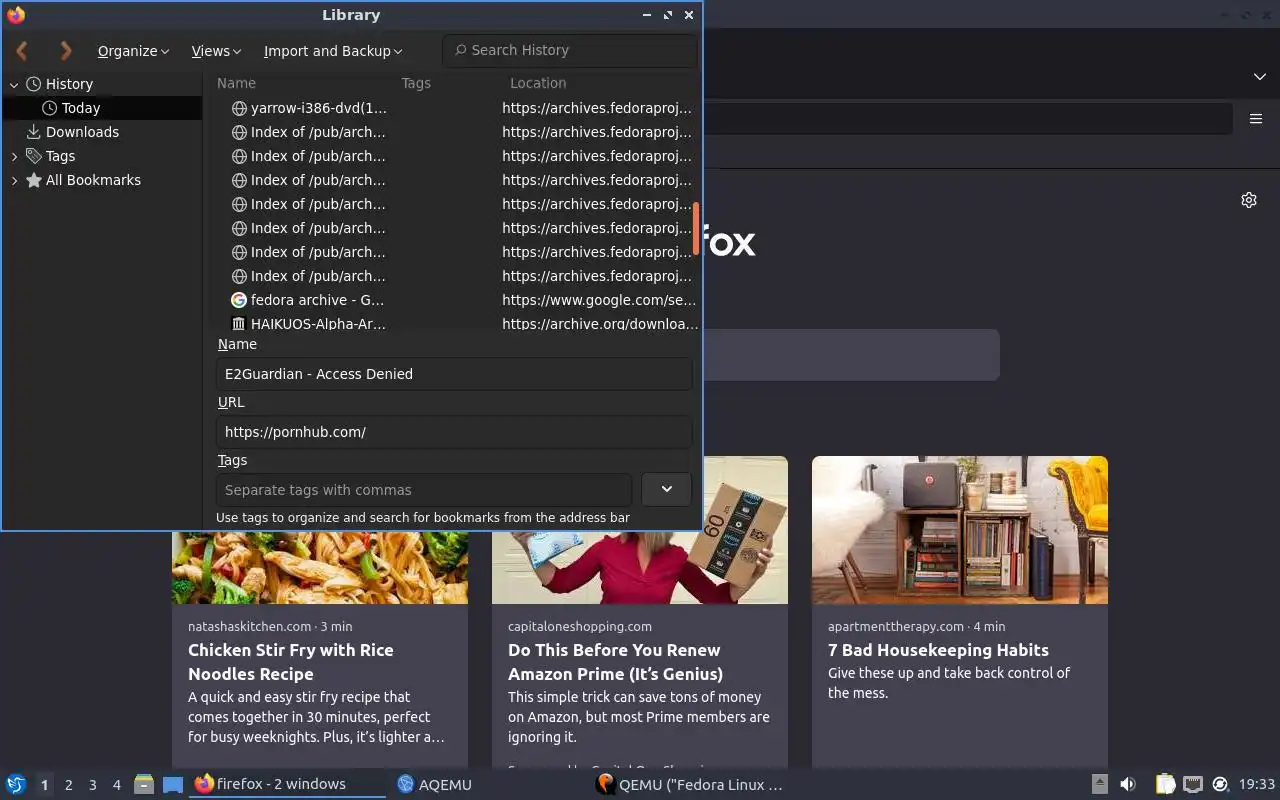Open Downloads in the Library sidebar
Viewport: 1280px width, 800px height.
[82, 132]
